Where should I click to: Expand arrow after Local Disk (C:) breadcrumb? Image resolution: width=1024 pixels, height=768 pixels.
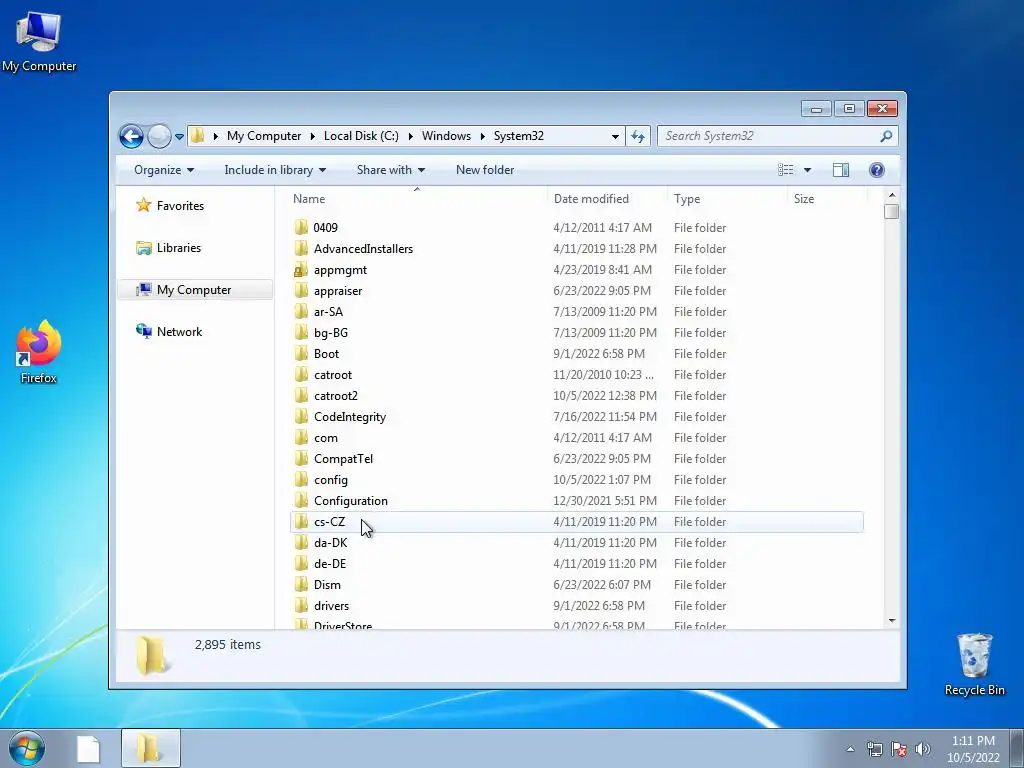(410, 136)
